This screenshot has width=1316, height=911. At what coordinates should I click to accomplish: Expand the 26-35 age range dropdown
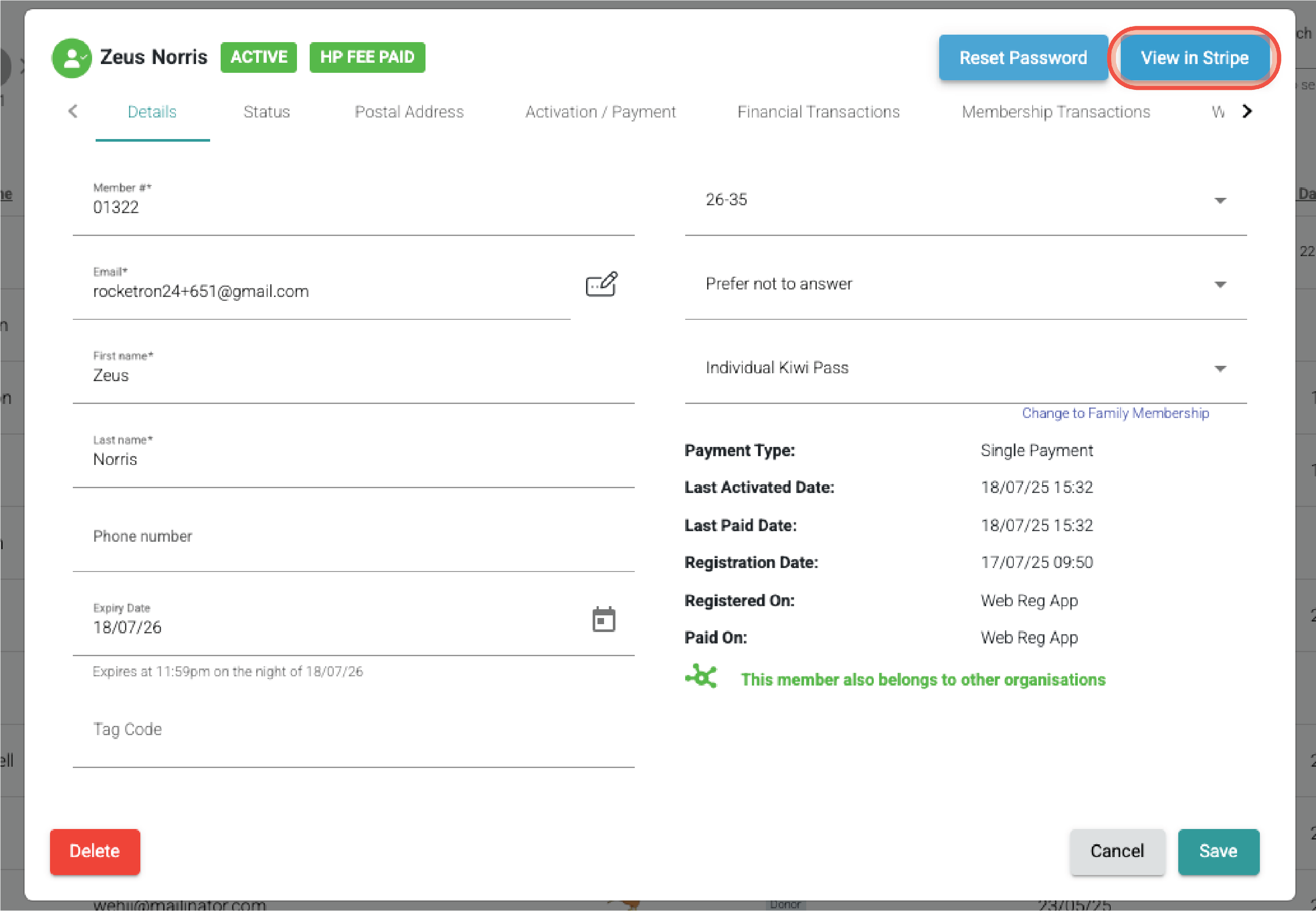(1219, 200)
